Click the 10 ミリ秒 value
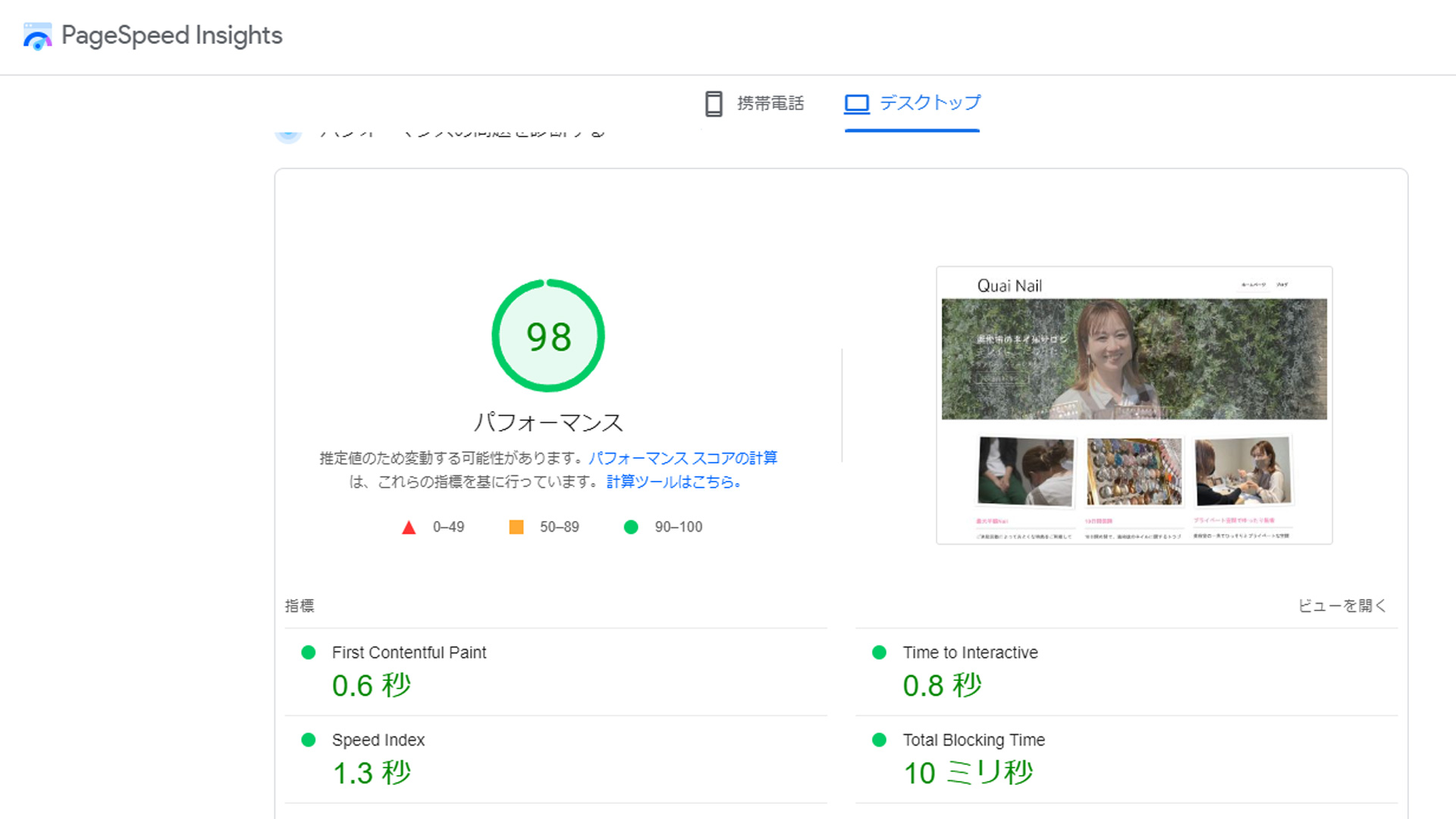 968,773
